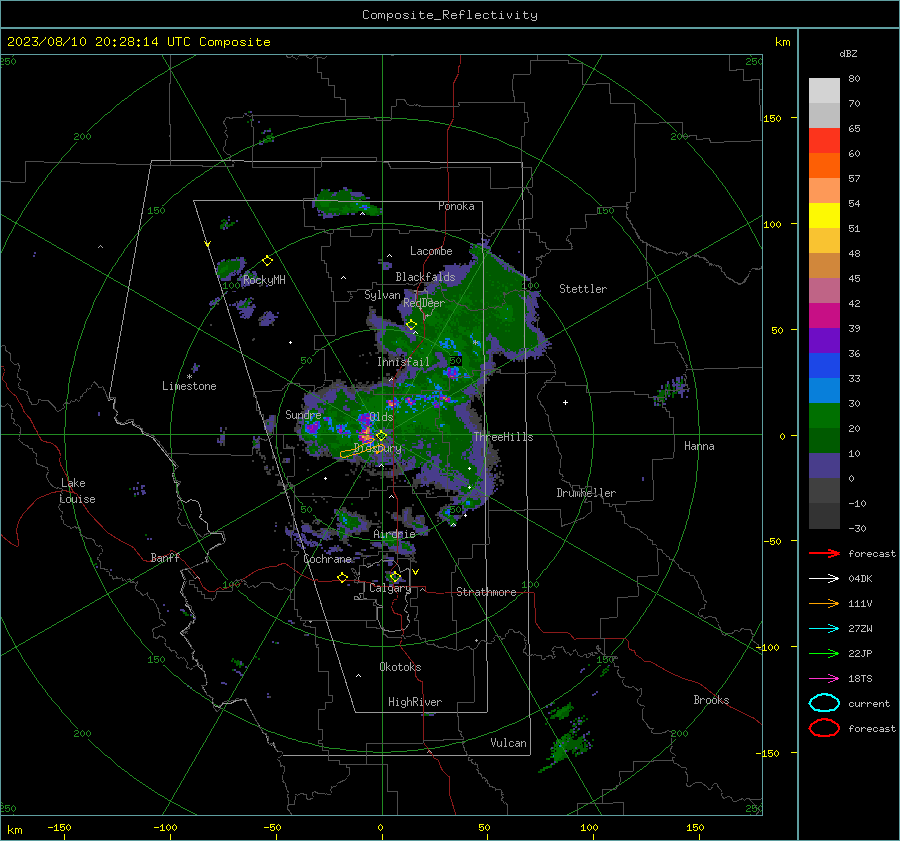Click the Sundre city label
This screenshot has width=900, height=841.
[x=303, y=414]
